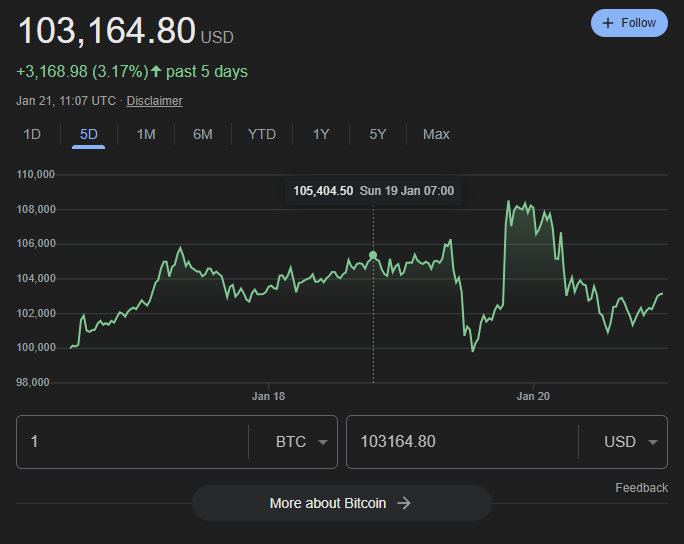Click the Feedback link
Image resolution: width=684 pixels, height=544 pixels.
641,488
